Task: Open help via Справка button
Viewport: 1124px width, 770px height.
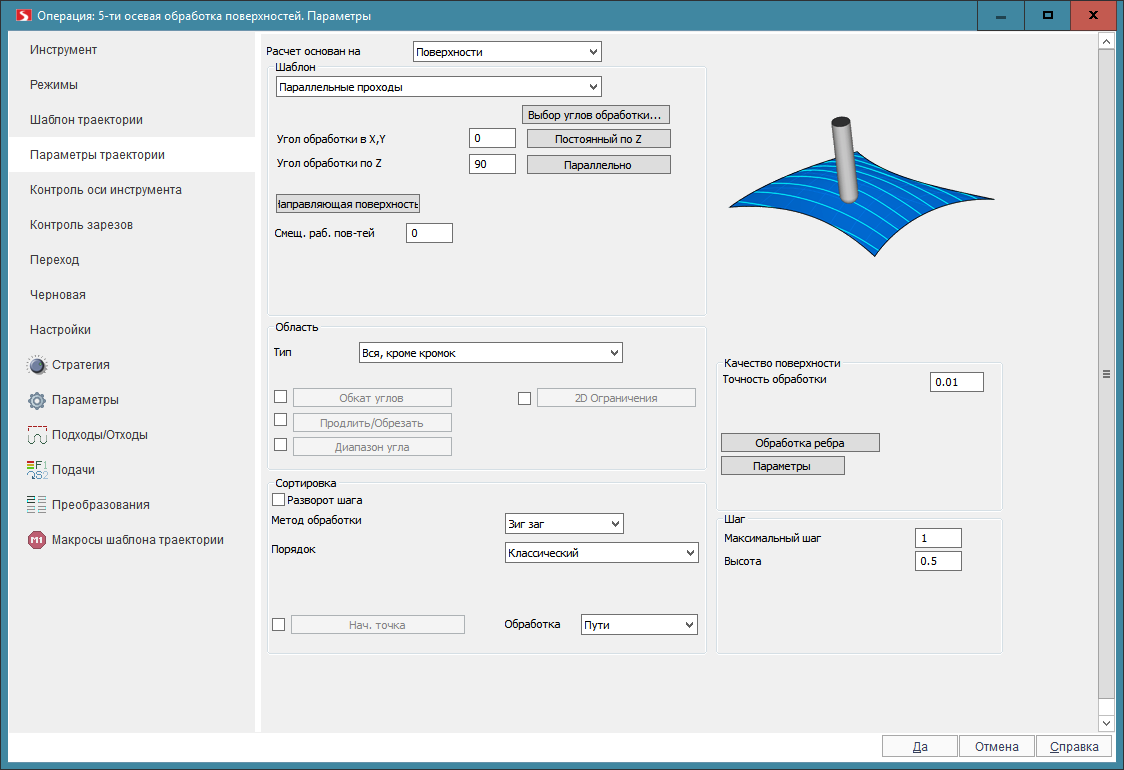Action: point(1074,746)
